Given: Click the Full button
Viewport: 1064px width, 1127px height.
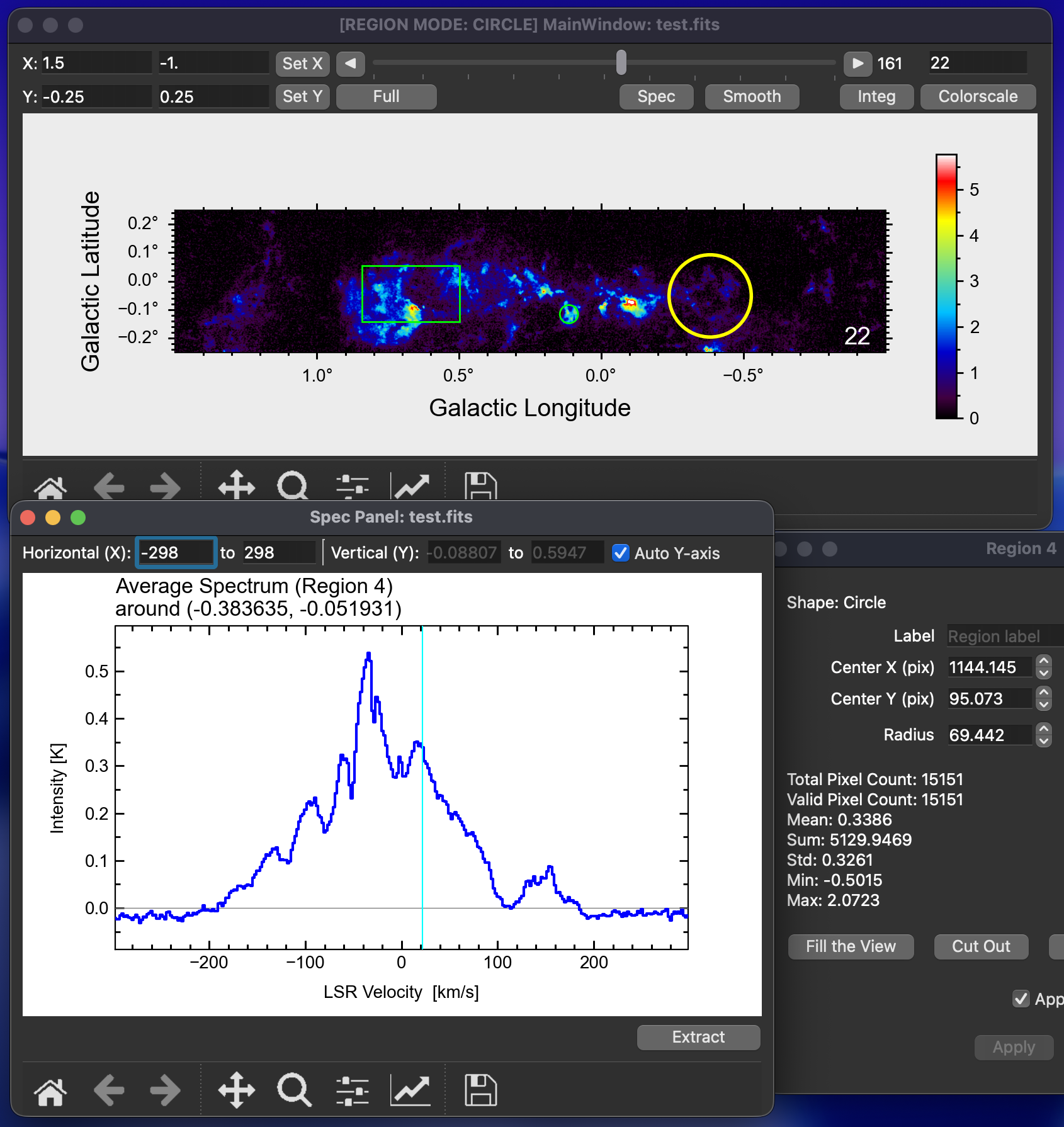Looking at the screenshot, I should pos(386,96).
